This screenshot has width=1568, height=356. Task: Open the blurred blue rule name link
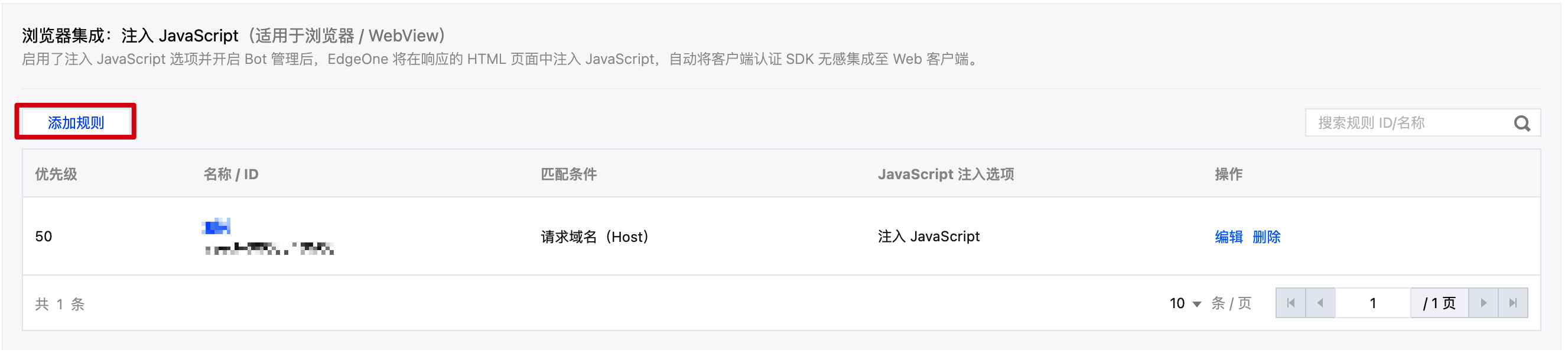216,226
